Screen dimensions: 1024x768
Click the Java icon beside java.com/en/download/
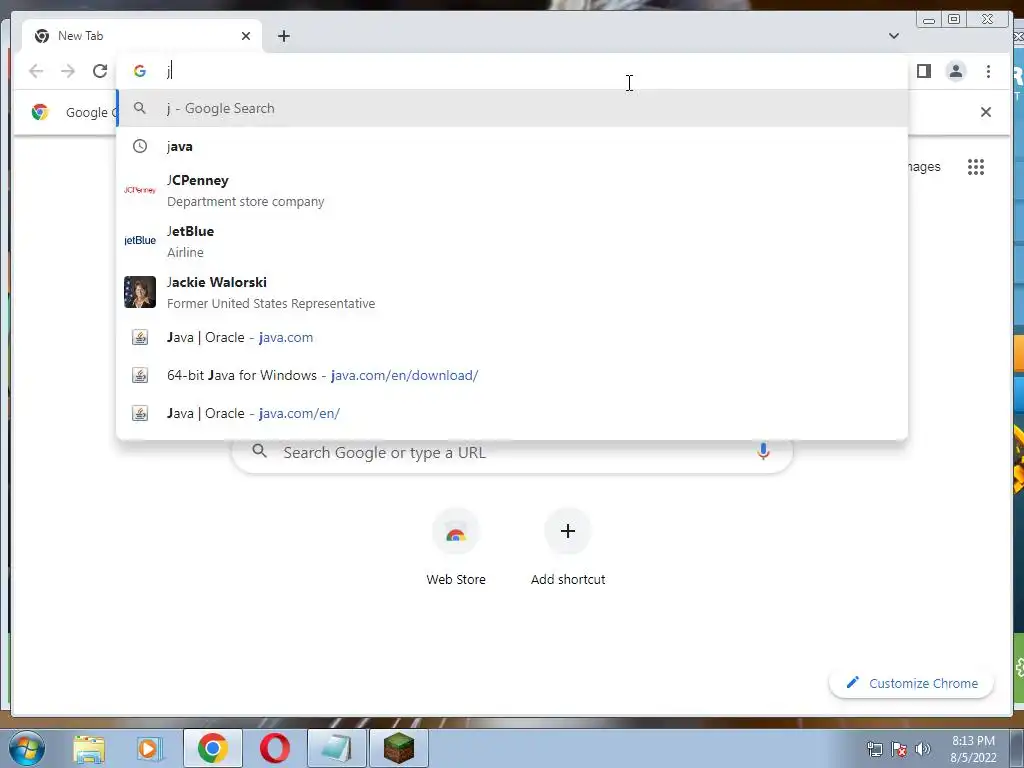140,376
